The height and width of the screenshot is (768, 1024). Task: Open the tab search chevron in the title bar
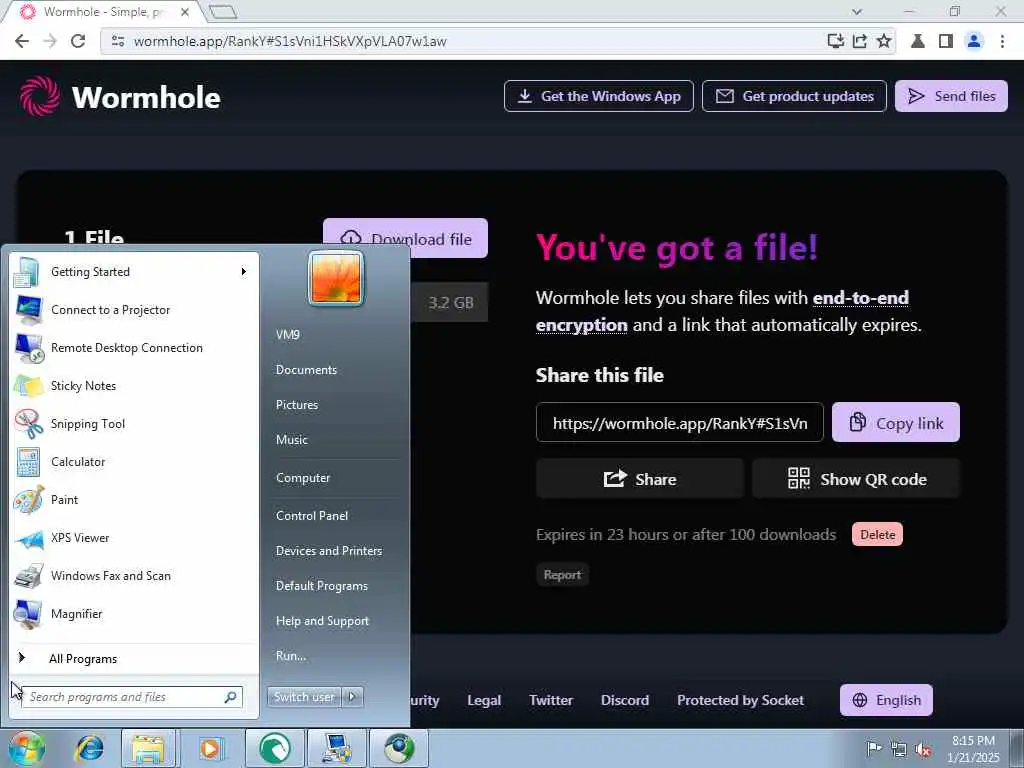[857, 12]
